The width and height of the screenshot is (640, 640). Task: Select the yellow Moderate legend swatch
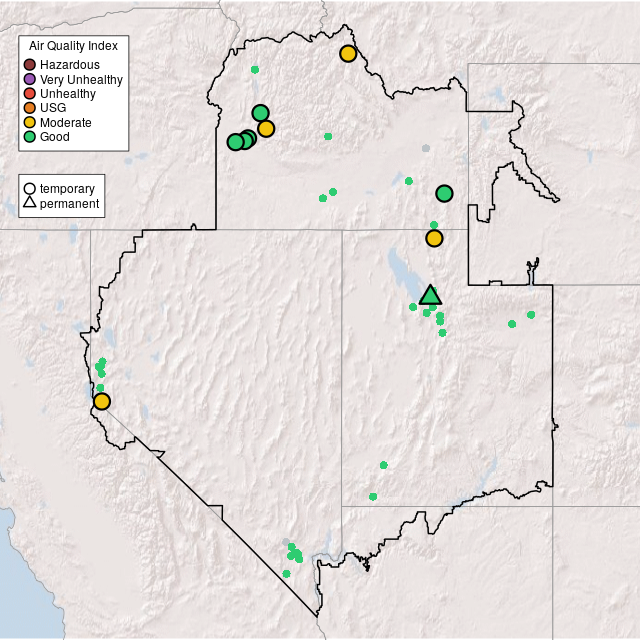(30, 122)
